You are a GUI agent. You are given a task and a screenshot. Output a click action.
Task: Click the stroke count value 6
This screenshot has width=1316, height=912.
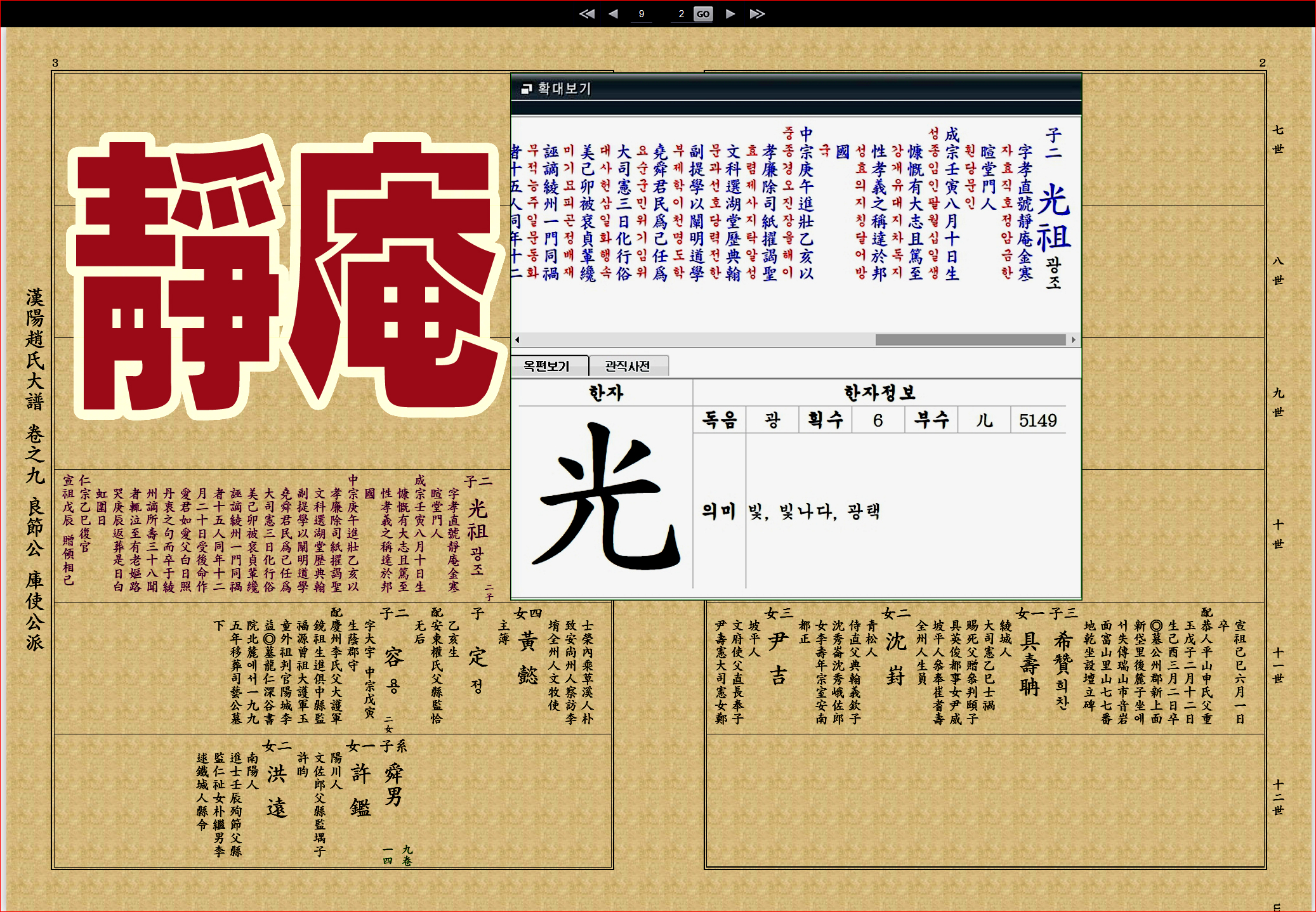click(878, 420)
